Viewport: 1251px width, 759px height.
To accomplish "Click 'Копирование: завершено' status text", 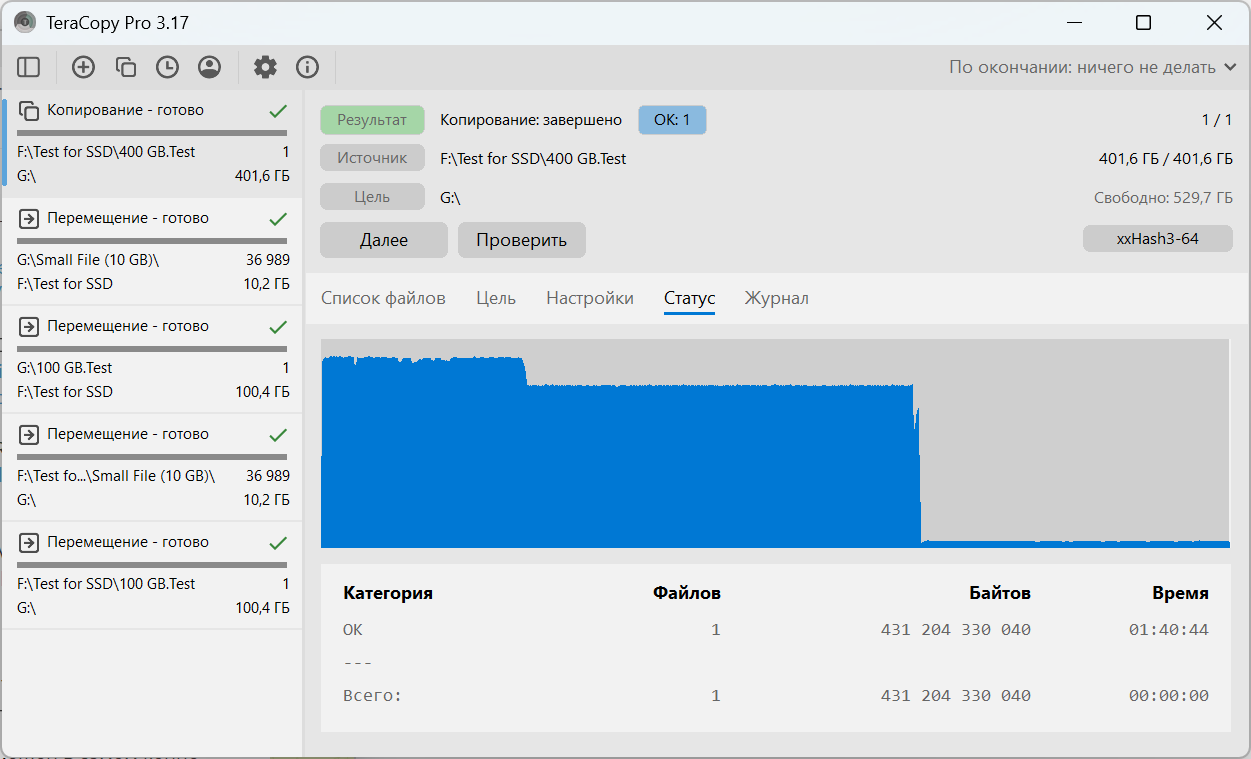I will 531,120.
